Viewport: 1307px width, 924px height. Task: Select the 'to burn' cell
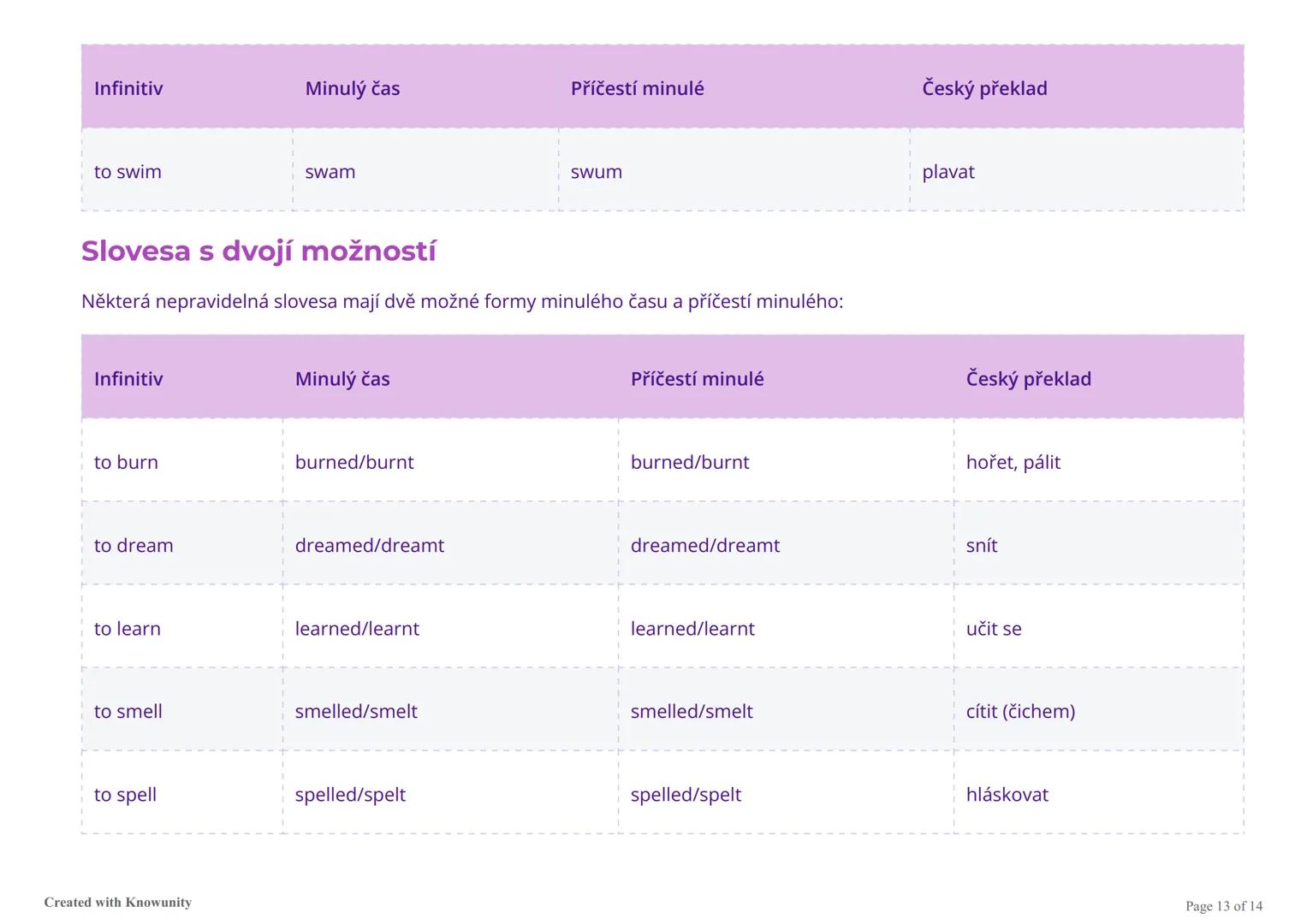[x=126, y=462]
